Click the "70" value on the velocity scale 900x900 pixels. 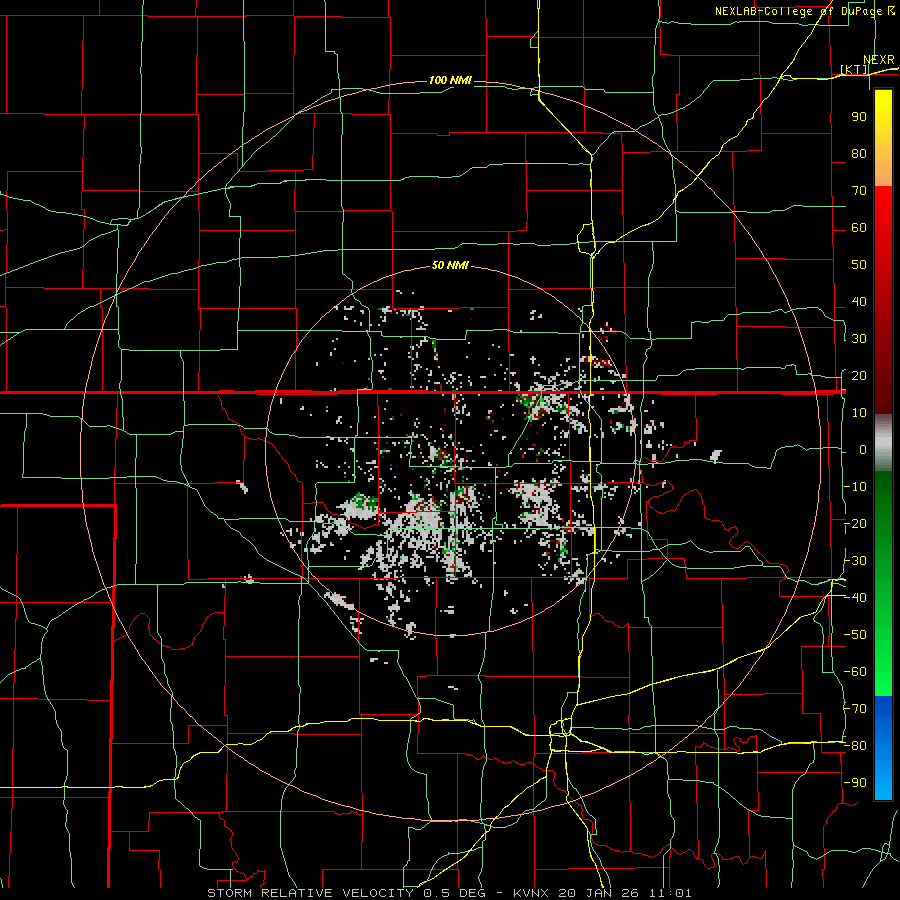coord(859,191)
